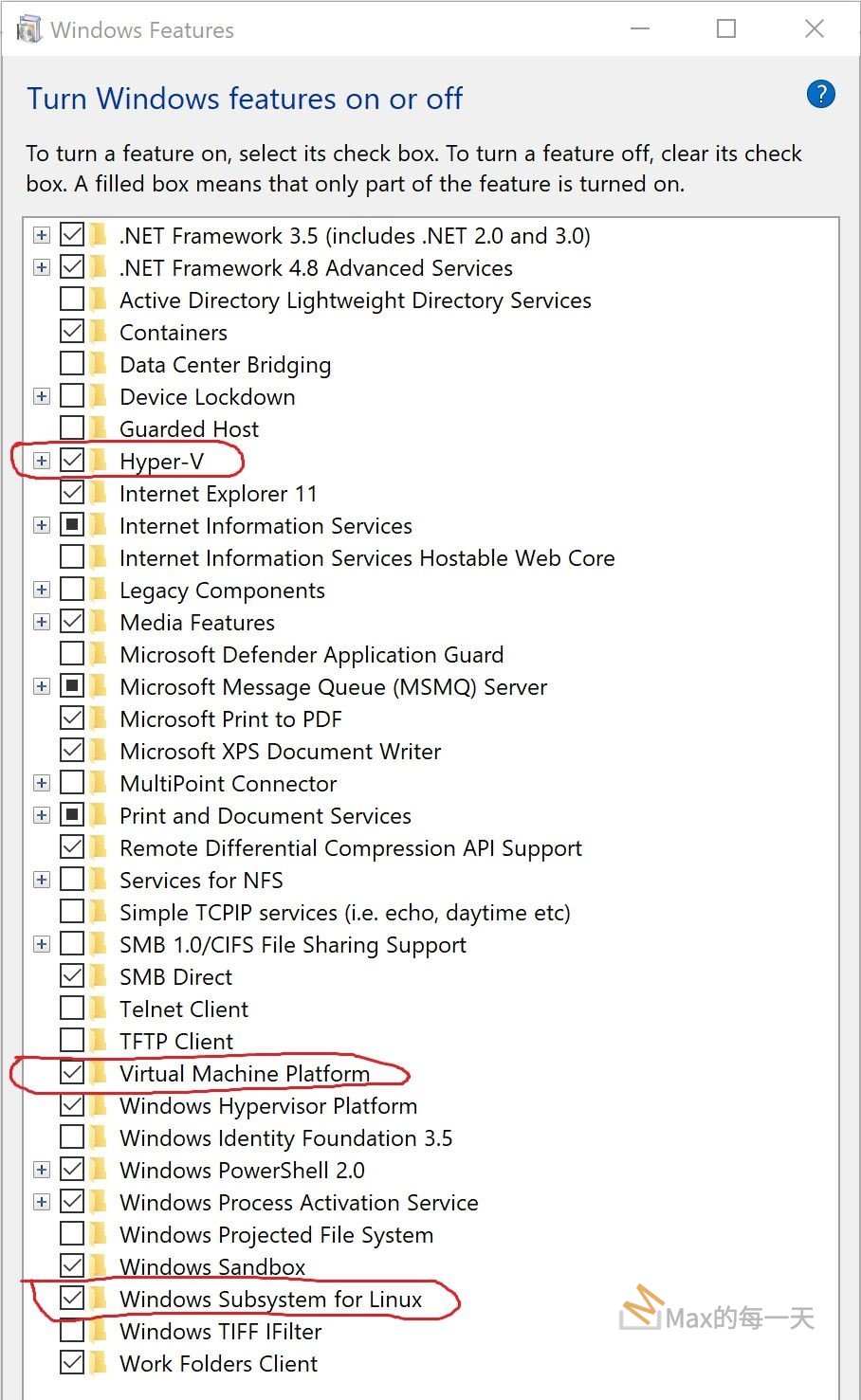Expand the Hyper-V tree node
This screenshot has height=1400, width=861.
[41, 460]
